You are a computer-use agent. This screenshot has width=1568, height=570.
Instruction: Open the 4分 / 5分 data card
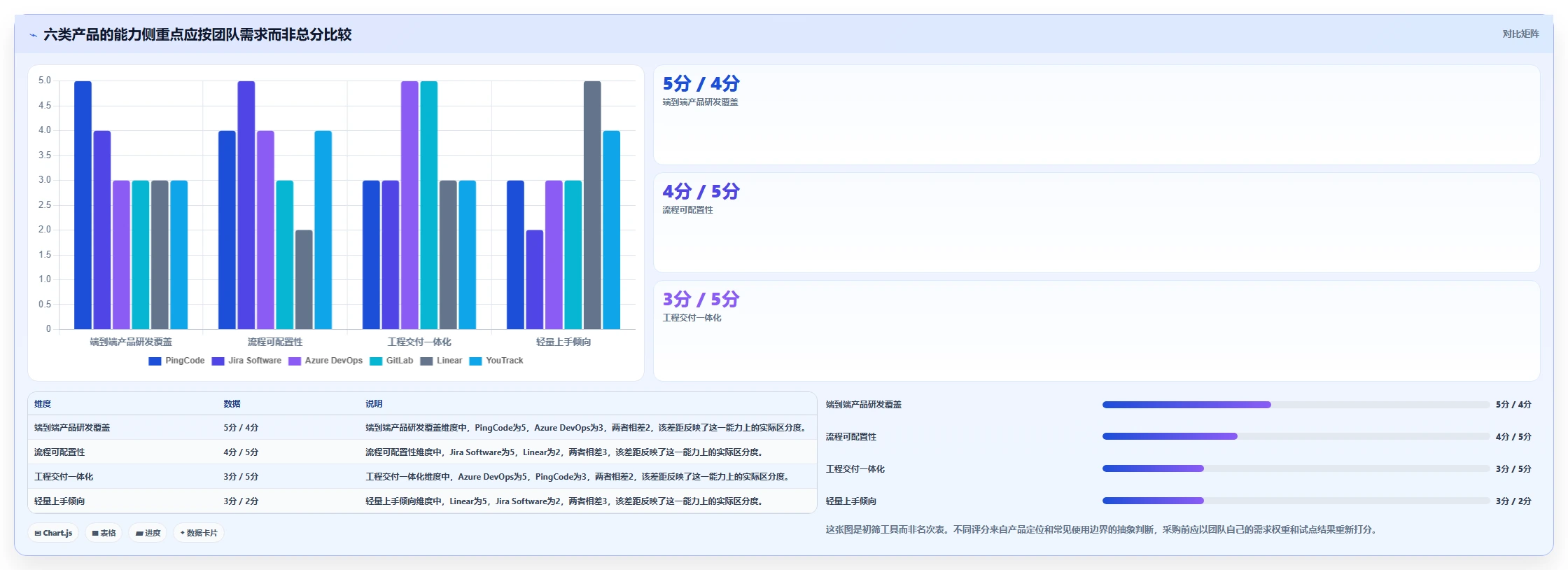(x=1096, y=223)
